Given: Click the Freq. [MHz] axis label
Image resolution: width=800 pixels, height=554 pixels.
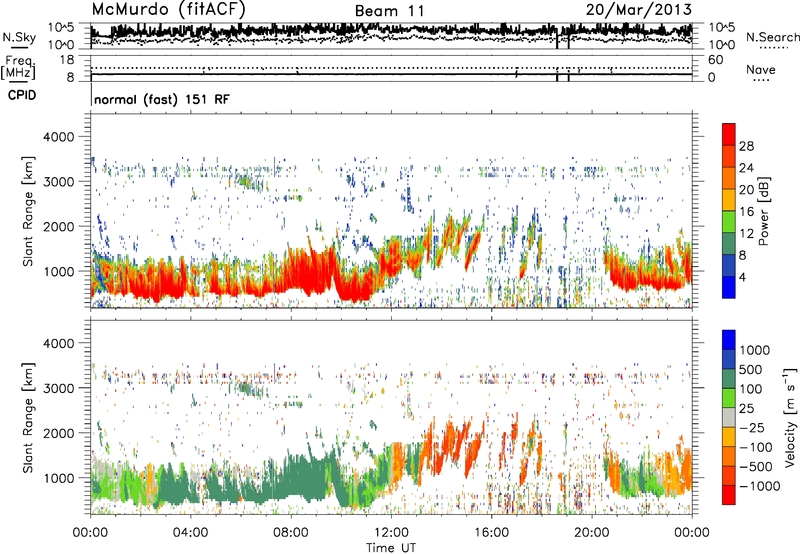Looking at the screenshot, I should tap(18, 67).
